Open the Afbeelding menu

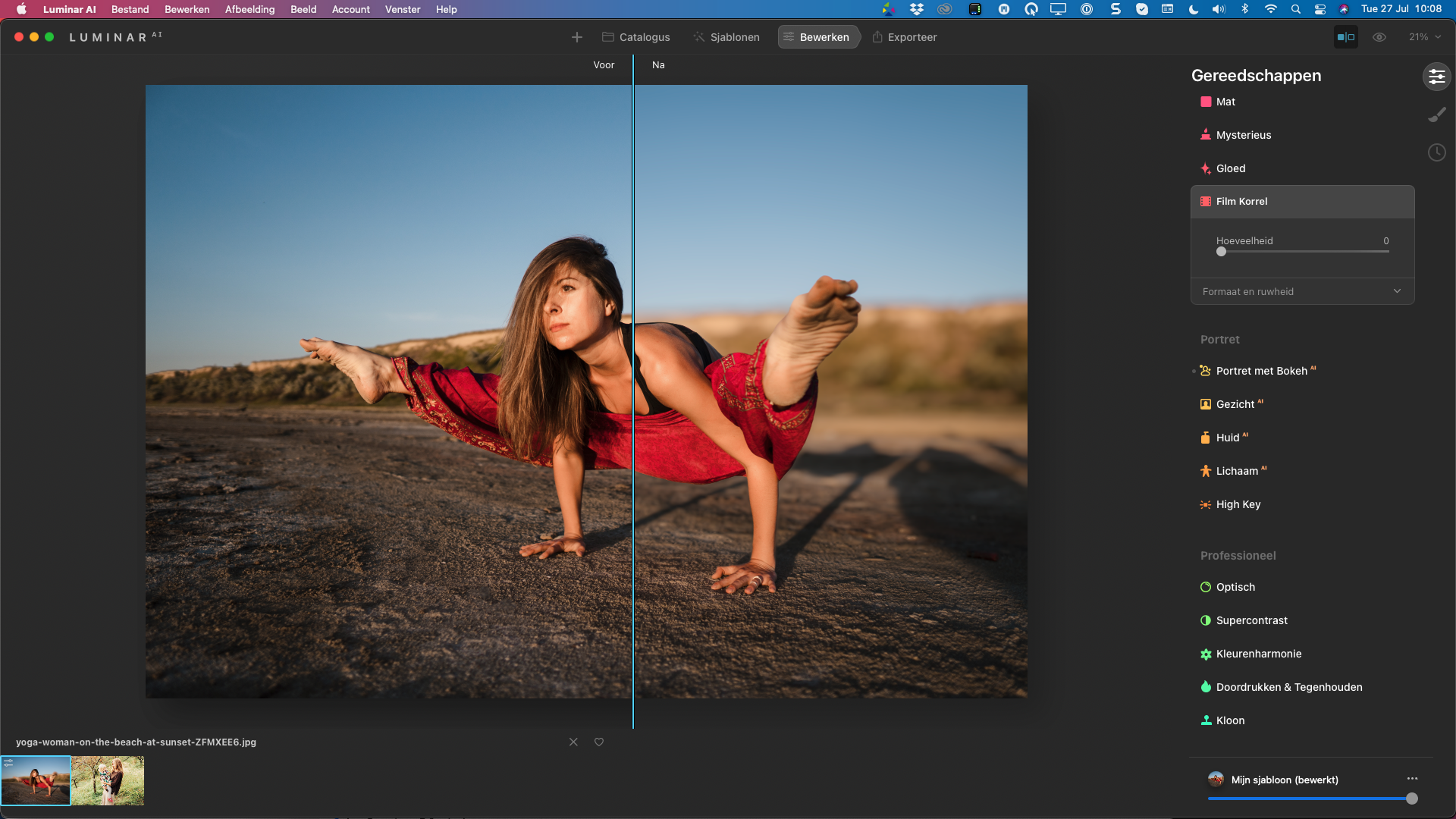point(249,9)
